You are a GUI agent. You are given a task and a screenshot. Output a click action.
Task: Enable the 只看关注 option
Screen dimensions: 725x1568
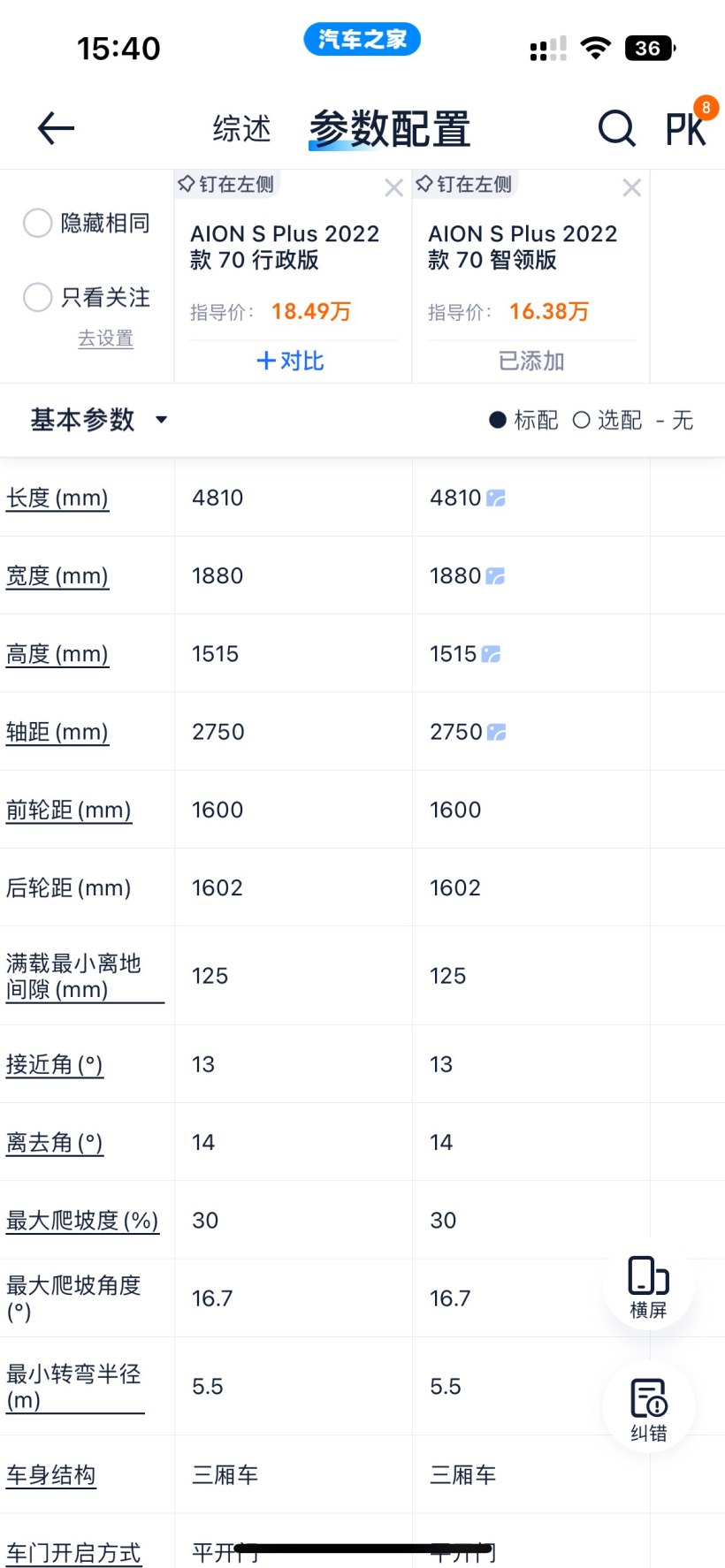click(x=37, y=297)
